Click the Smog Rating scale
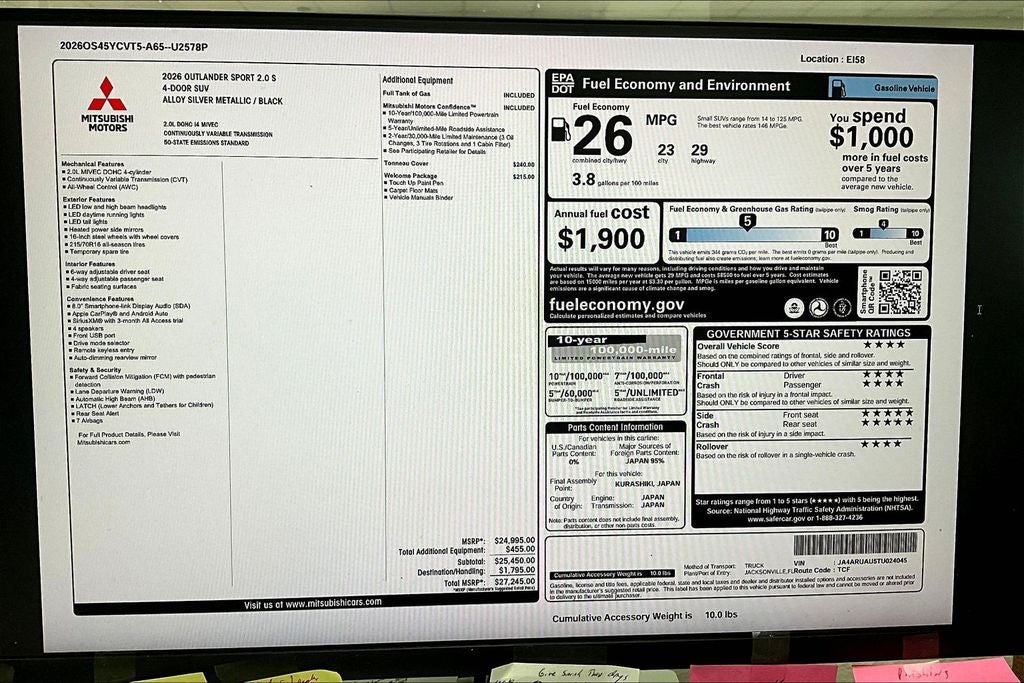The height and width of the screenshot is (683, 1024). click(889, 233)
